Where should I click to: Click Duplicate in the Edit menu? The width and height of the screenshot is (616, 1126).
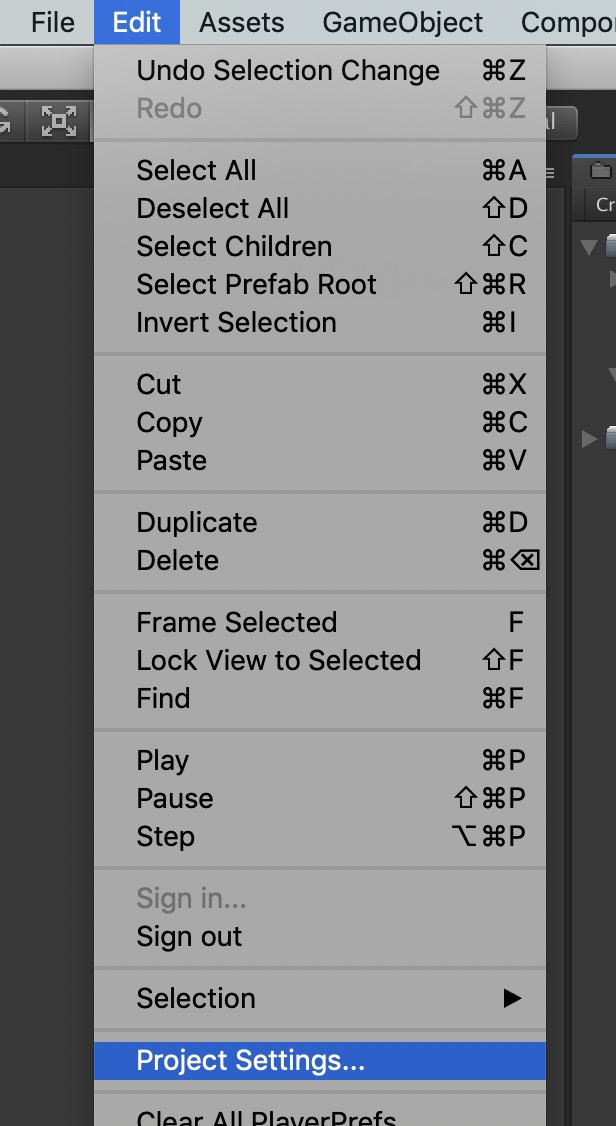click(x=197, y=523)
